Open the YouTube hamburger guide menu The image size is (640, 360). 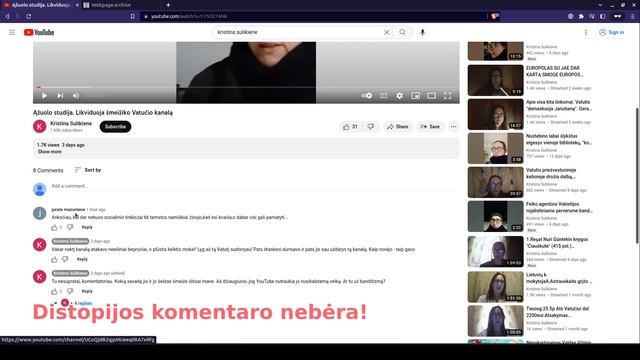click(x=12, y=32)
